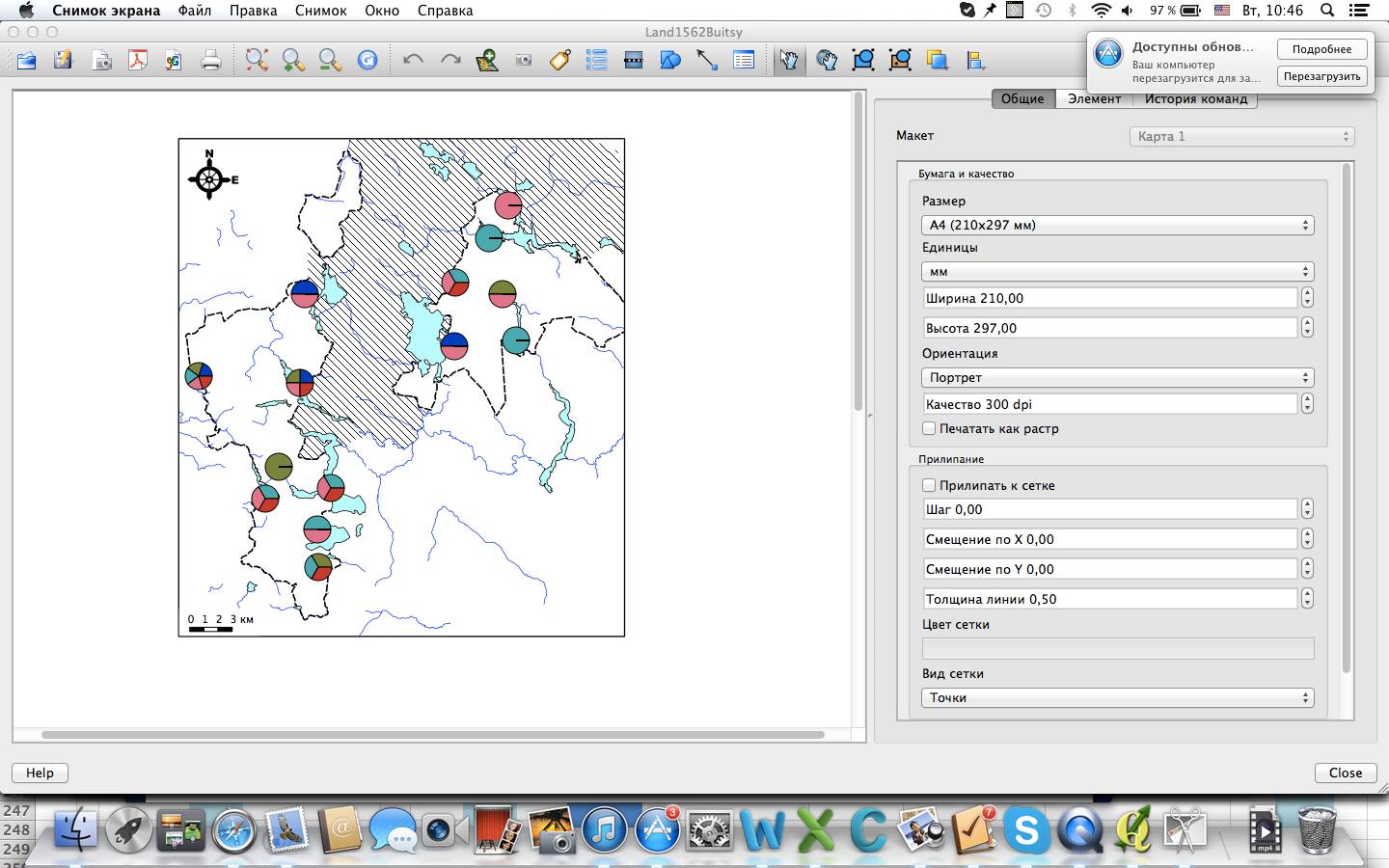Open the 'История команд' tab
Image resolution: width=1389 pixels, height=868 pixels.
1195,98
